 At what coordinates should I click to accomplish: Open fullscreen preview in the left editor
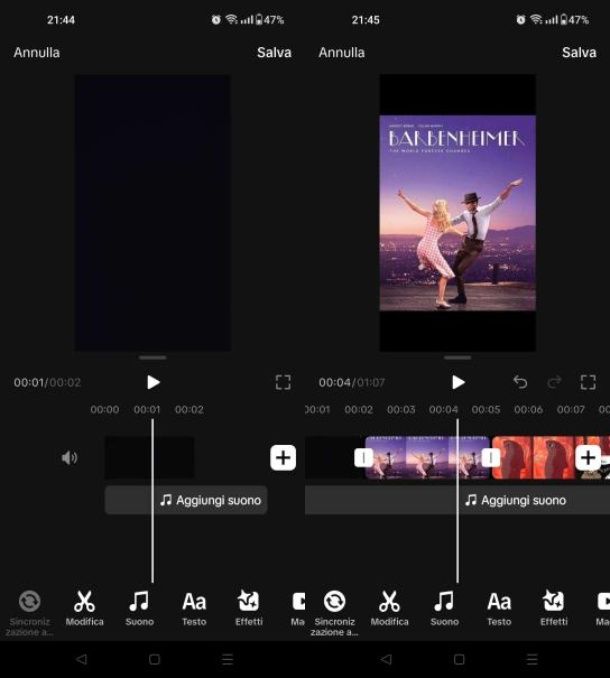click(x=283, y=382)
